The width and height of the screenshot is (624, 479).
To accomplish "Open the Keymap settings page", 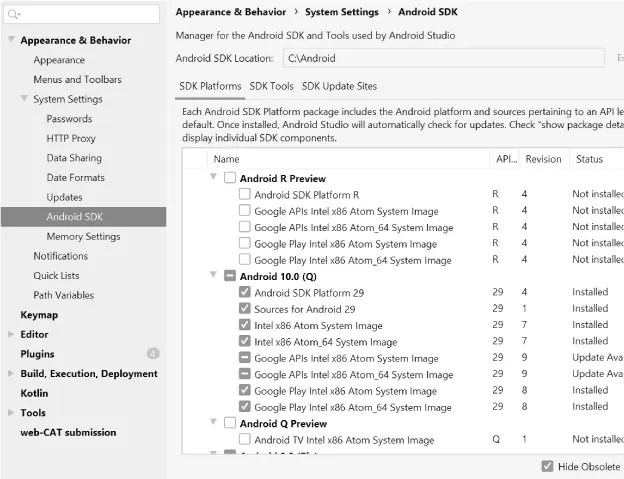I will tap(39, 315).
